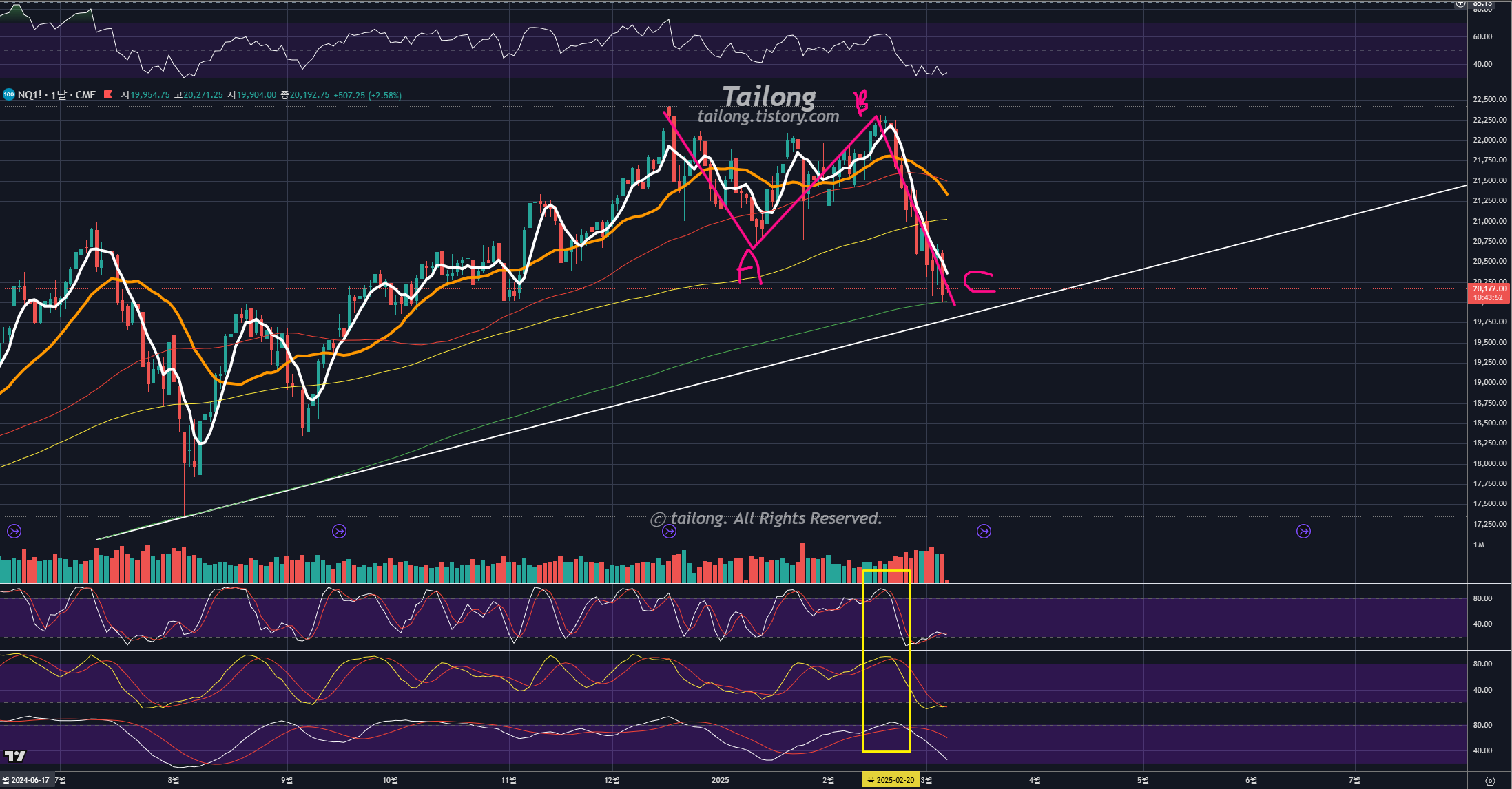This screenshot has height=789, width=1512.
Task: Click the leftmost purple event marker icon
Action: click(14, 531)
